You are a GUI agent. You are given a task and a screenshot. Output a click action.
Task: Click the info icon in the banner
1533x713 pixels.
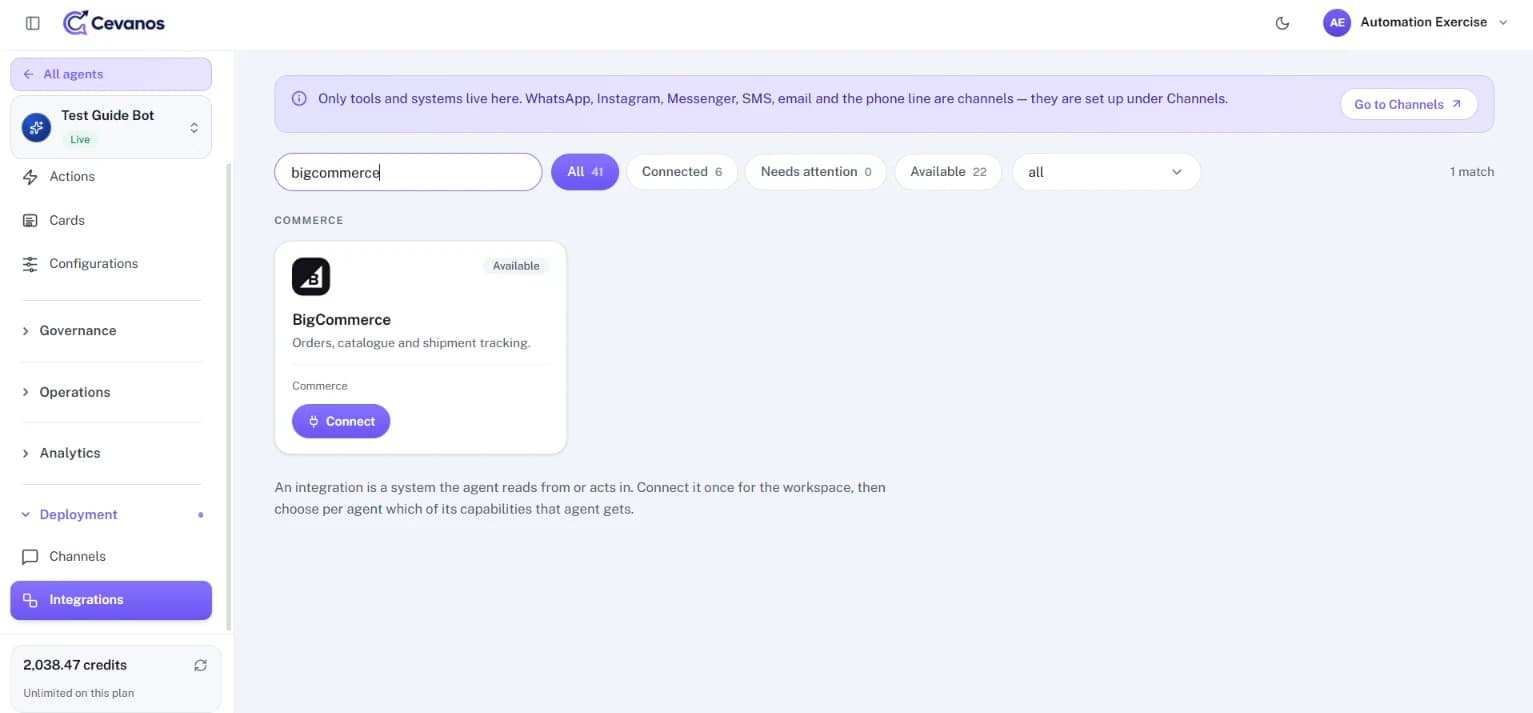coord(299,99)
